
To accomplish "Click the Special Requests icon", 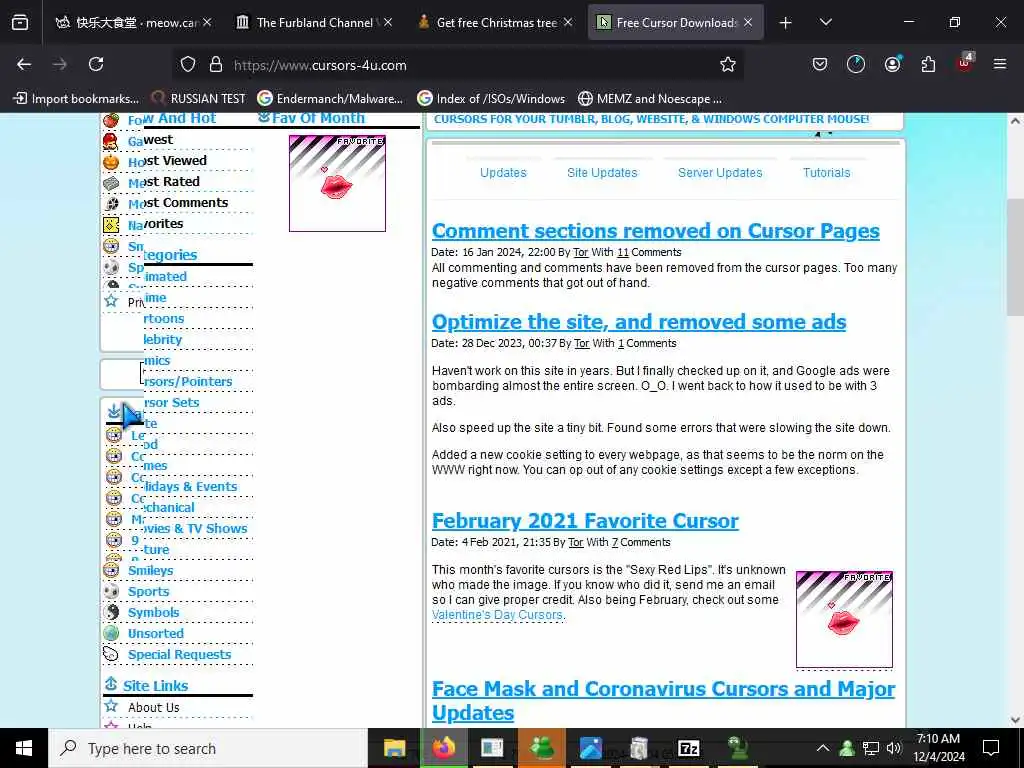I will (x=112, y=654).
